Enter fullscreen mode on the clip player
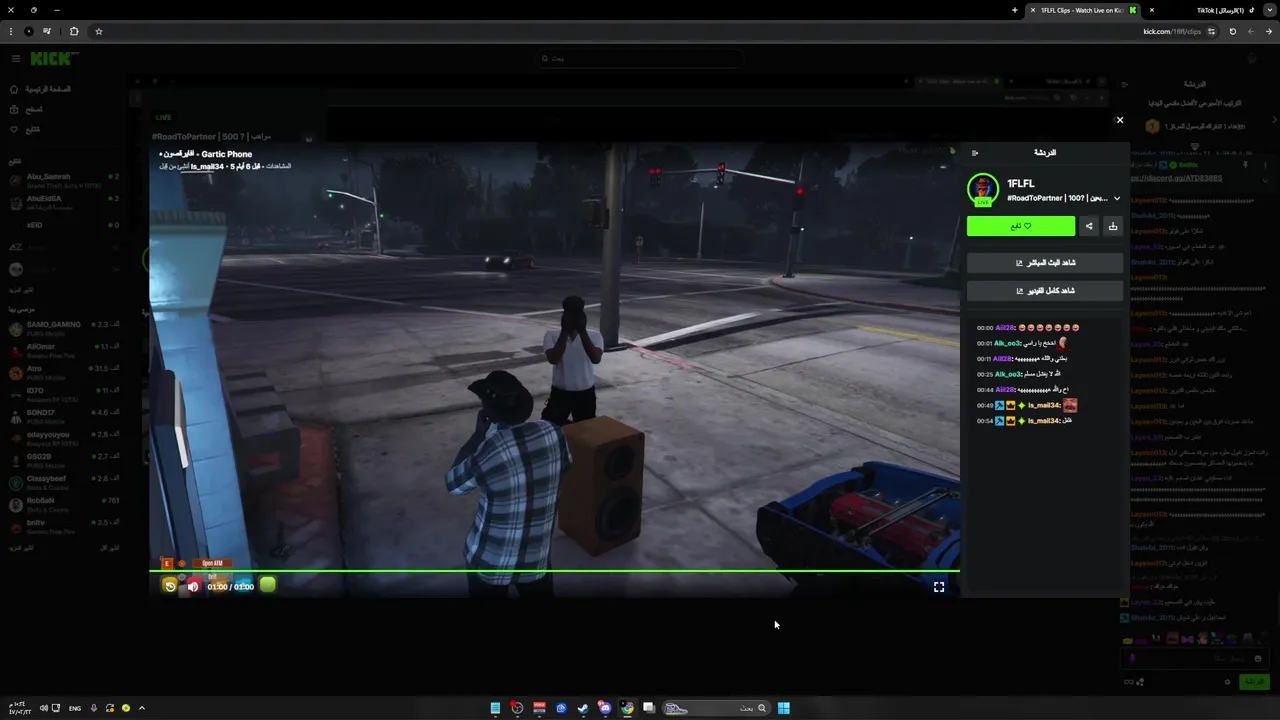Screen dimensions: 1280x720 coord(939,587)
